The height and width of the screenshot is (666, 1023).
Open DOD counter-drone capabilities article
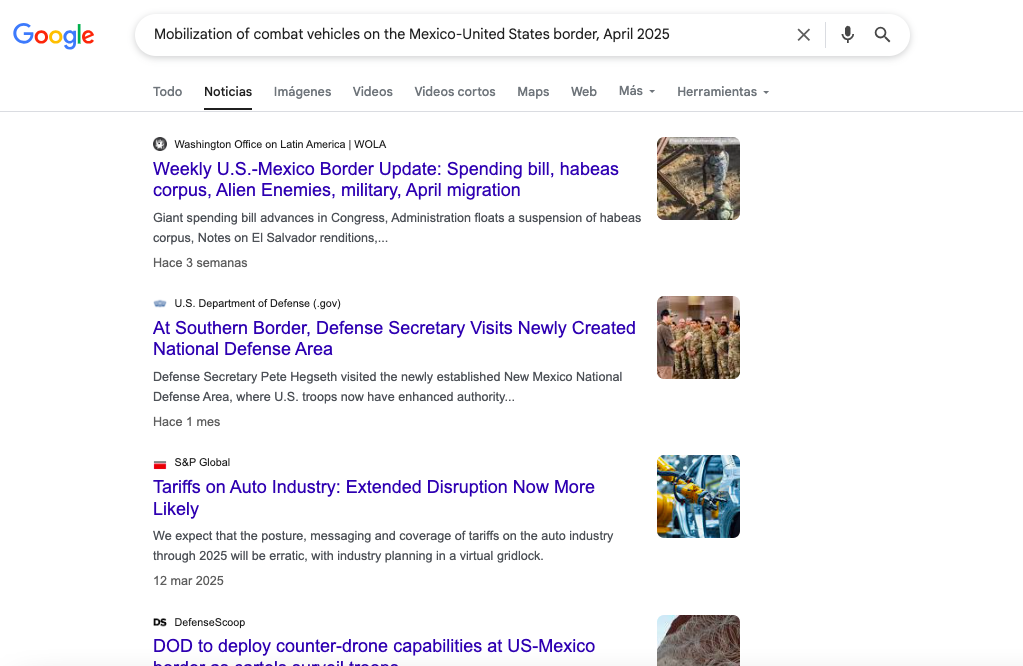click(x=374, y=651)
